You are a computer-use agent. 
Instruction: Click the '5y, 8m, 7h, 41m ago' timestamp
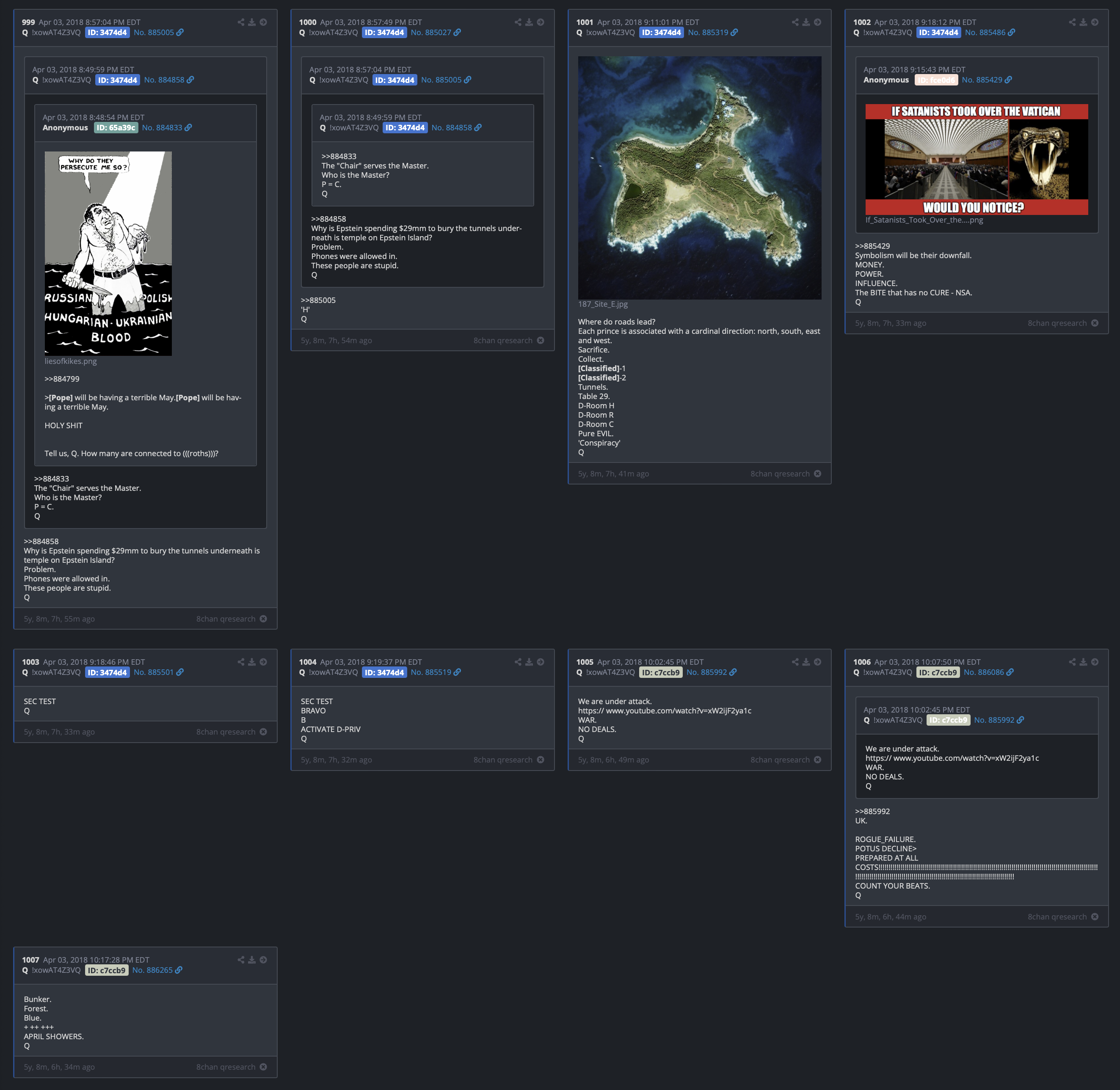(613, 473)
